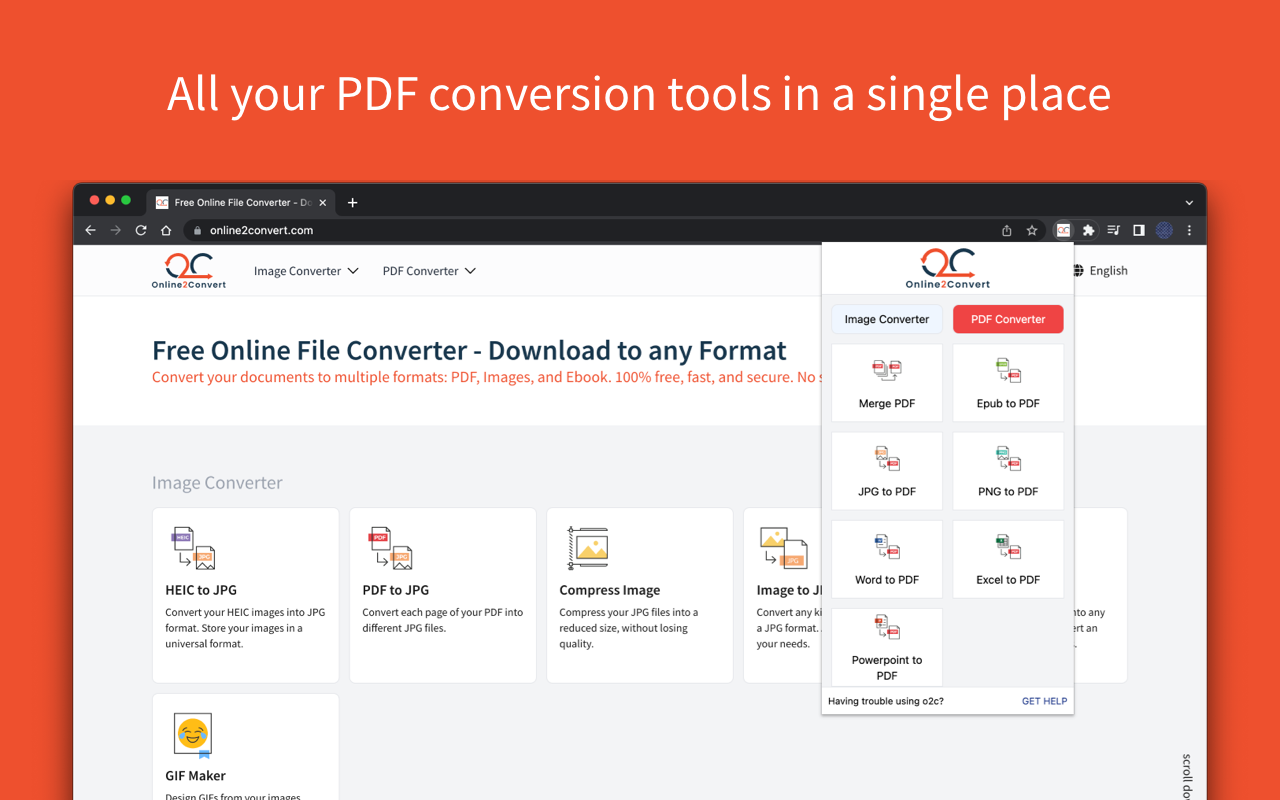Click the GIF Maker emoji icon

coord(193,736)
